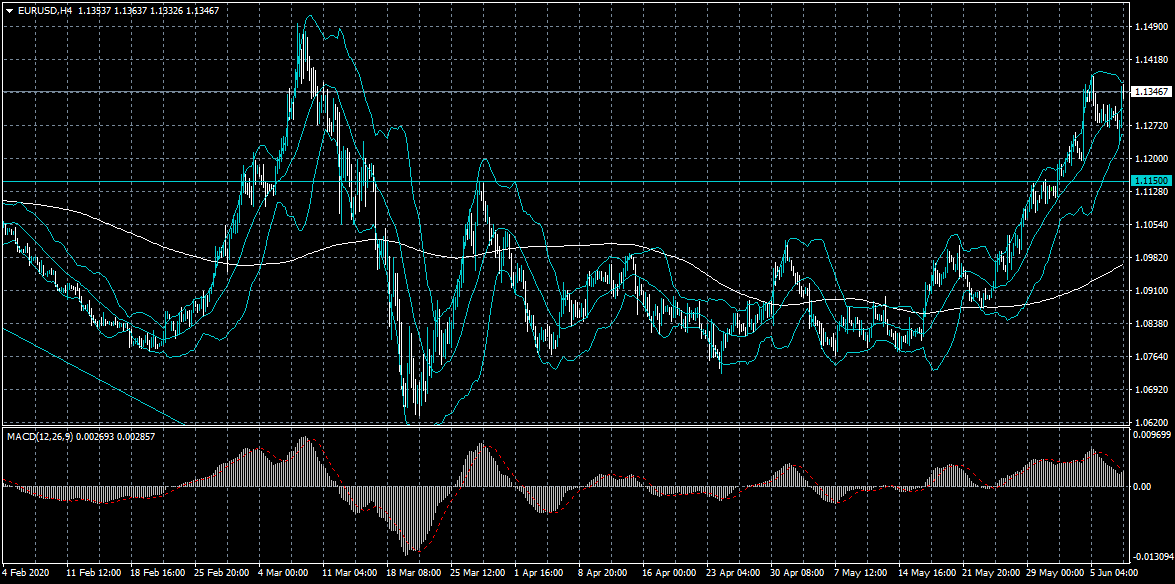Screen dimensions: 1175x584
Task: Click the MACD scale value -0.013094
Action: click(x=1153, y=557)
